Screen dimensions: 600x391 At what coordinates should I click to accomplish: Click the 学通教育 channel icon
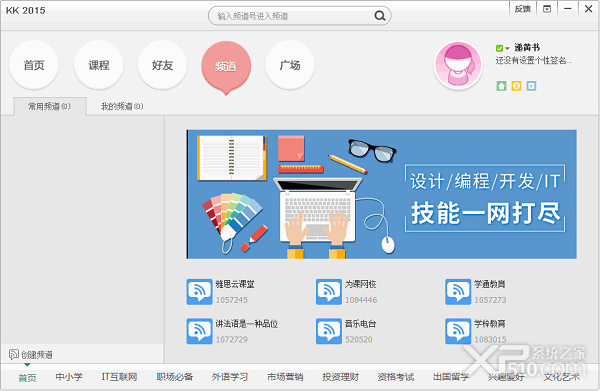pyautogui.click(x=458, y=292)
